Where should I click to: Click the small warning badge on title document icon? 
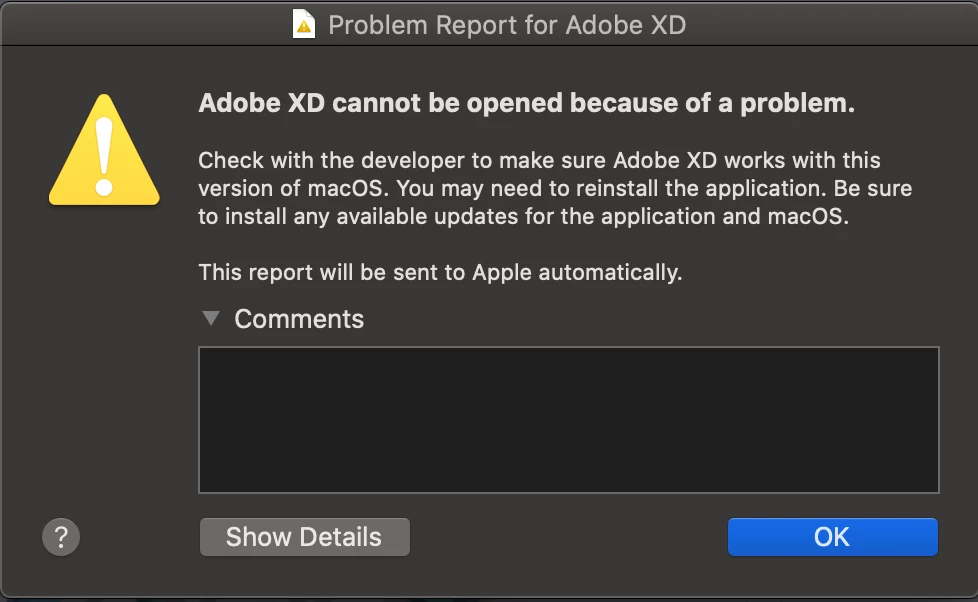click(304, 27)
